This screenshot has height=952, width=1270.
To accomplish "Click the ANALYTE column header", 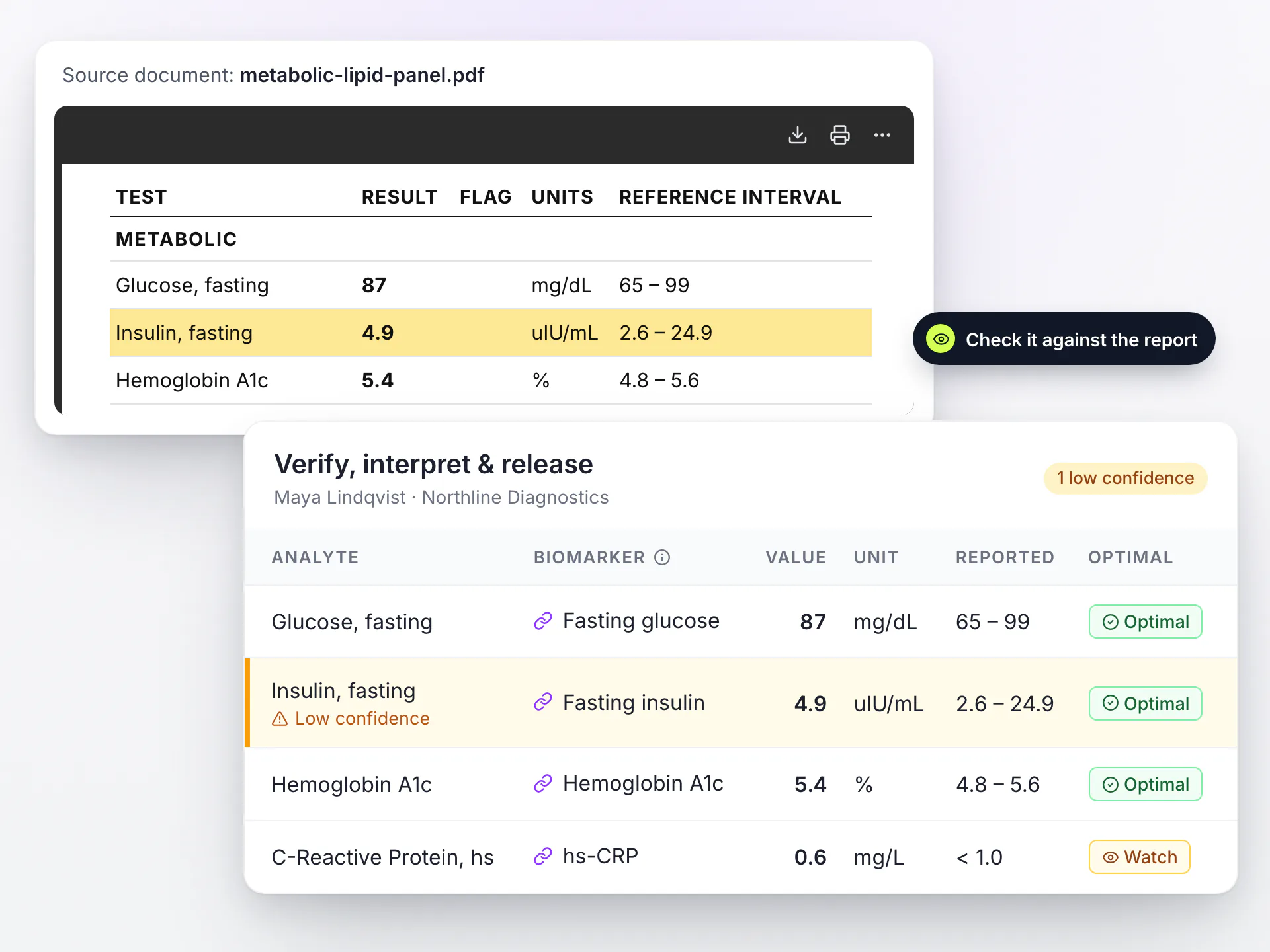I will click(x=315, y=557).
